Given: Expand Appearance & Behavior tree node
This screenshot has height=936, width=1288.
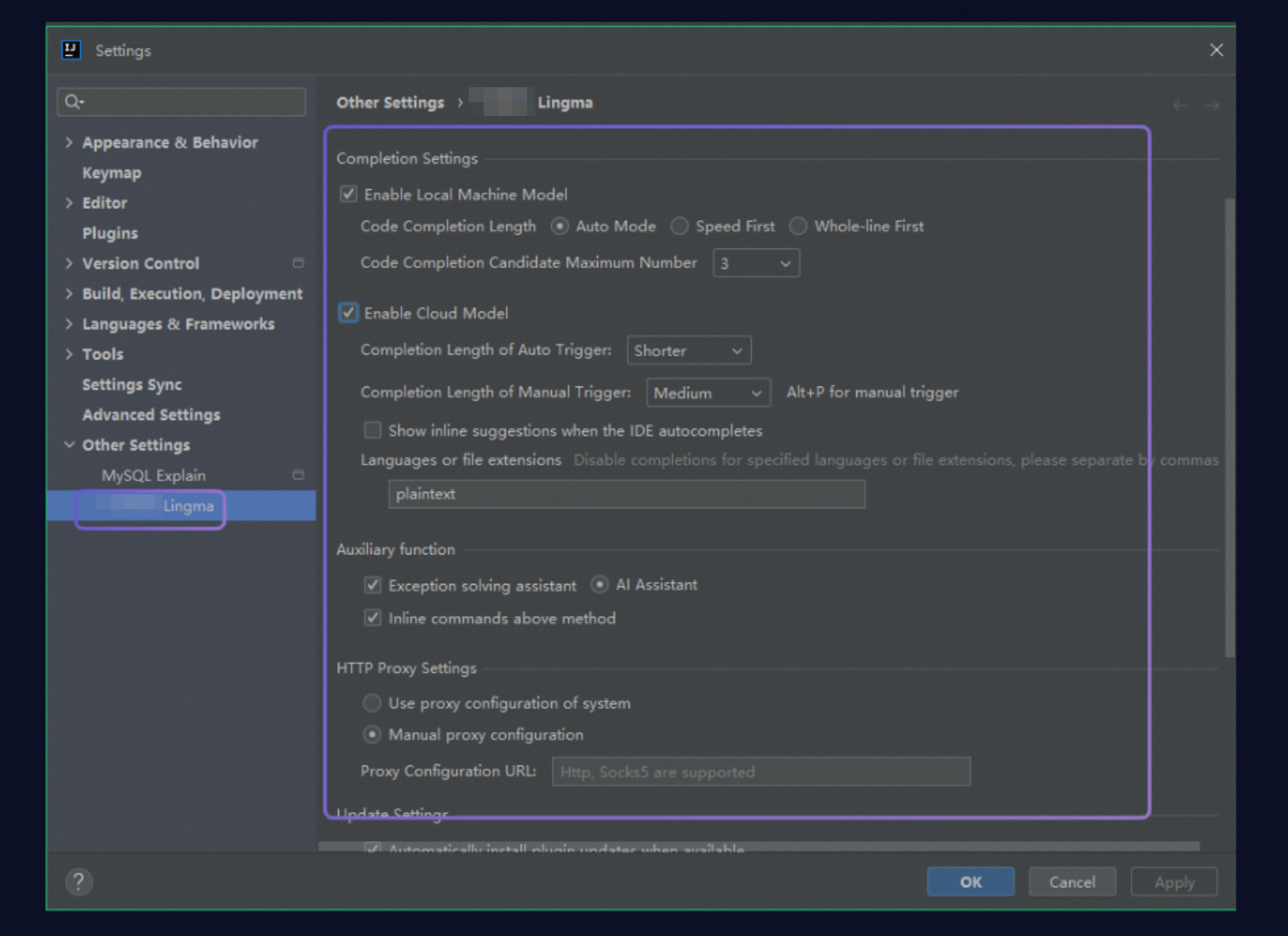Looking at the screenshot, I should 69,142.
